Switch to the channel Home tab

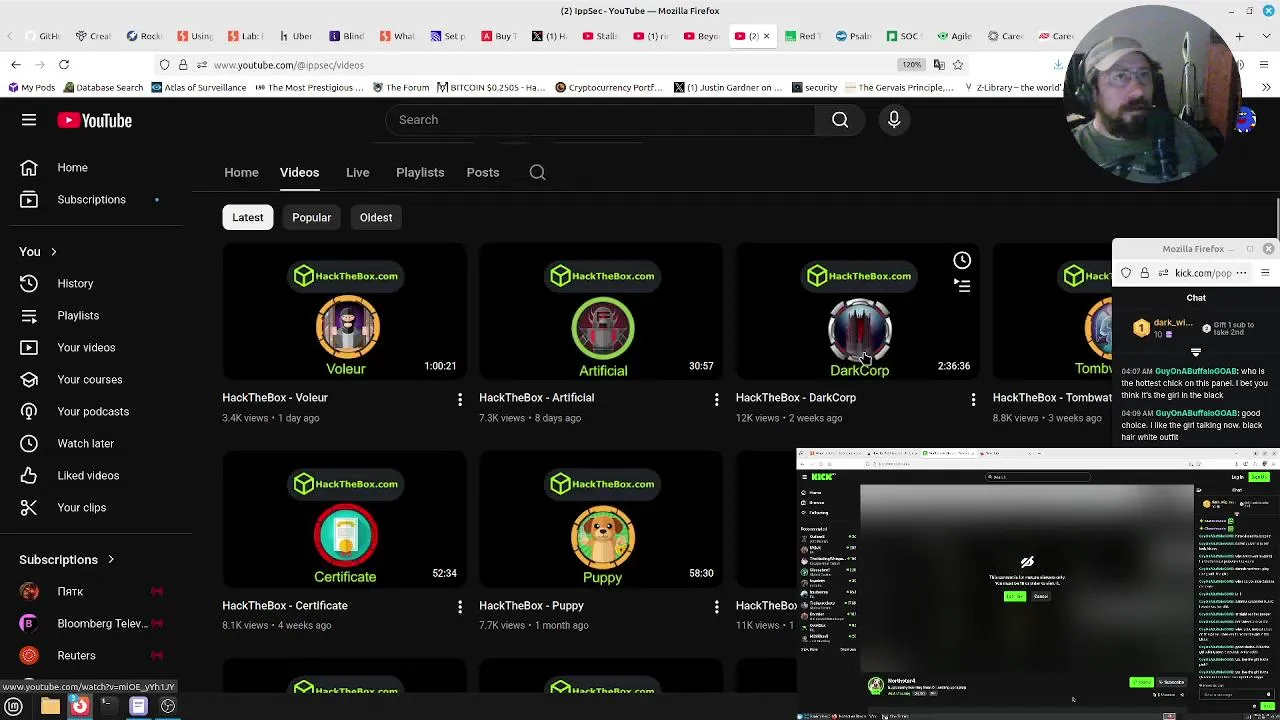[x=241, y=172]
